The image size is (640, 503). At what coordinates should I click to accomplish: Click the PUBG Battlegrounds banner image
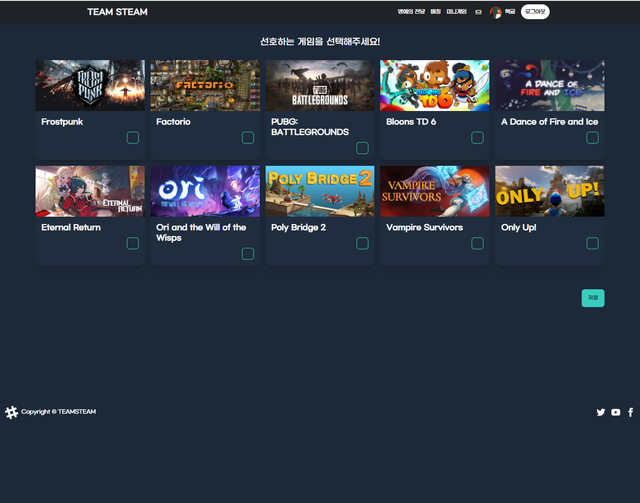tap(320, 85)
